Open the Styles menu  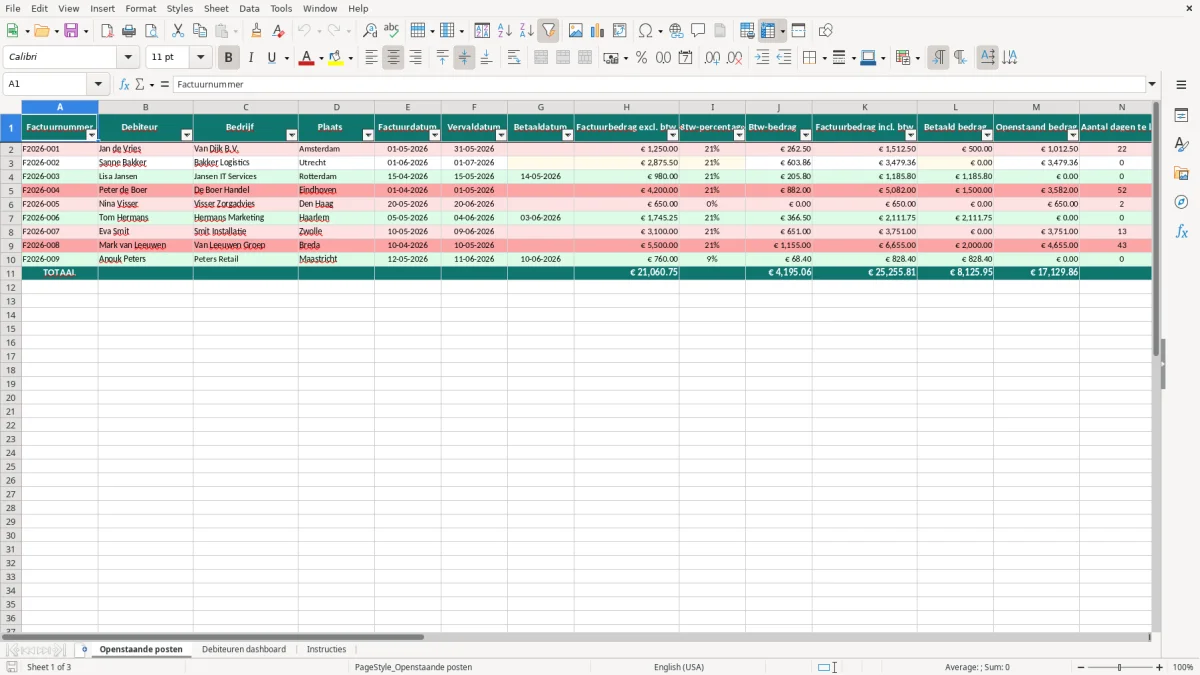pos(180,8)
